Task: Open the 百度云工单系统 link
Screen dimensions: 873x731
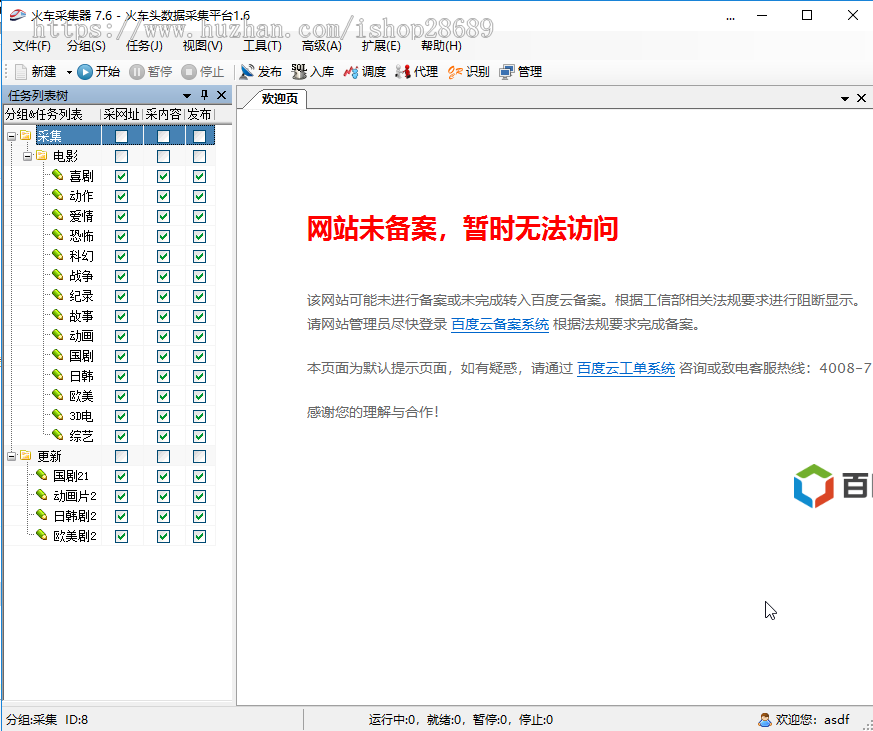Action: pos(625,368)
